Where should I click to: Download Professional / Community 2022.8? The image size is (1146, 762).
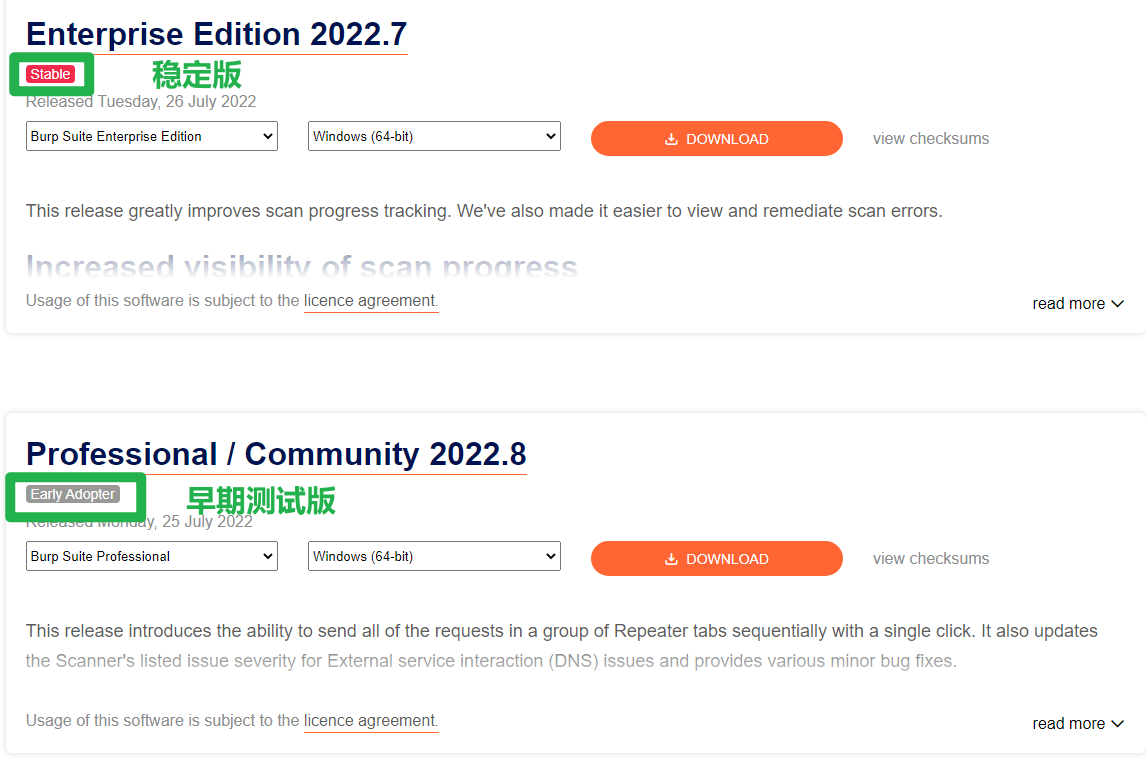pos(716,559)
